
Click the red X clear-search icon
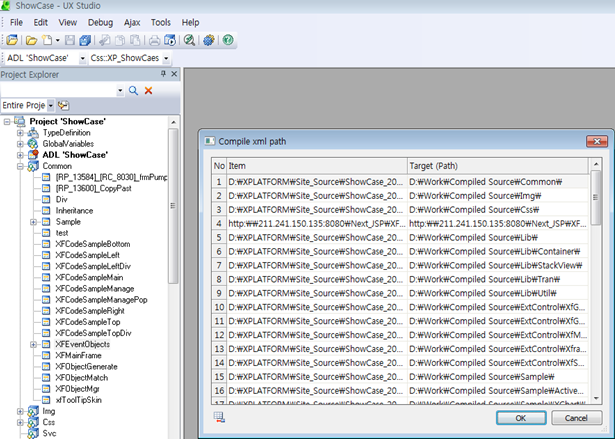tap(149, 91)
